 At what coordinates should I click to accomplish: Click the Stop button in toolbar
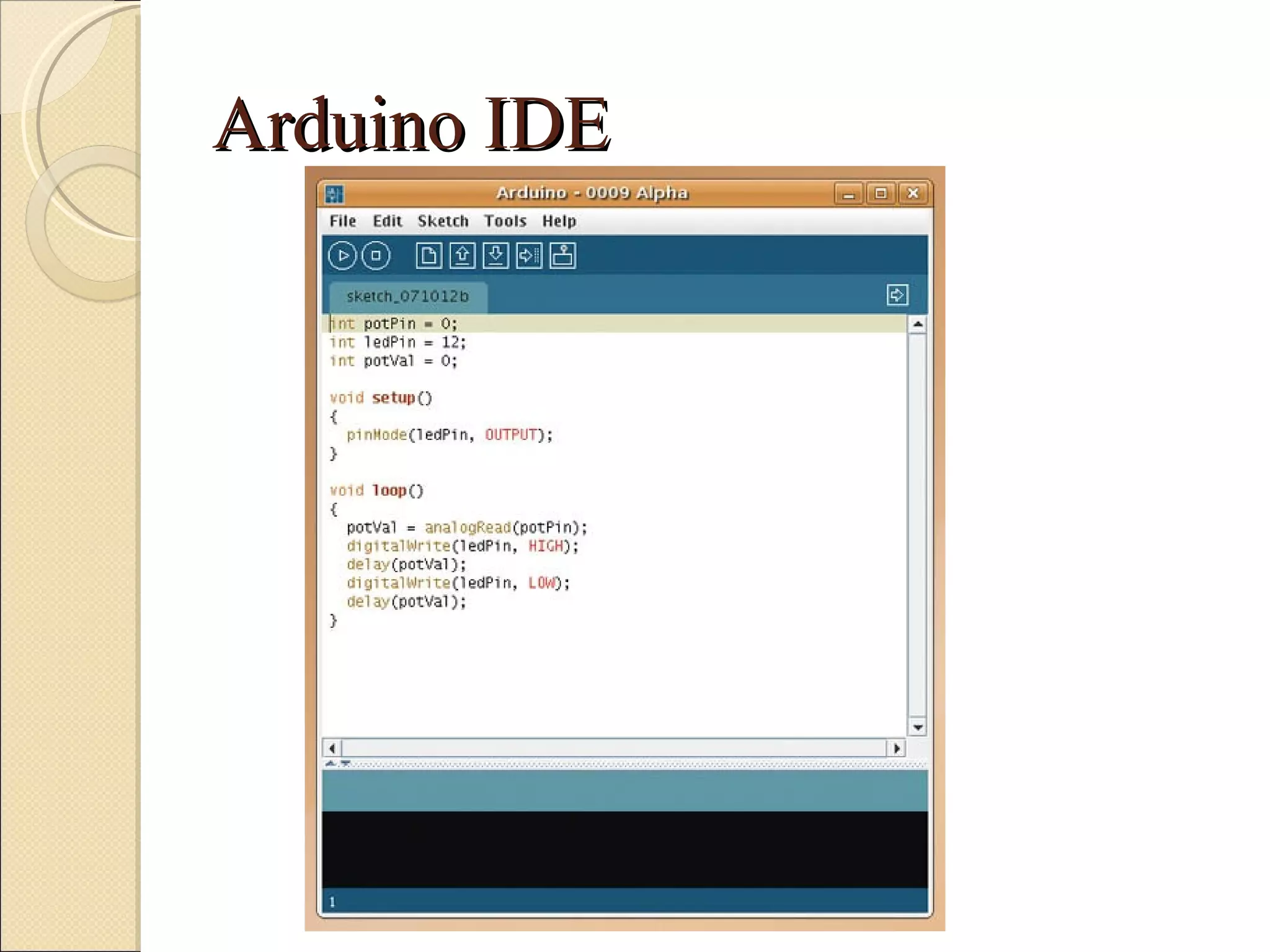[375, 255]
